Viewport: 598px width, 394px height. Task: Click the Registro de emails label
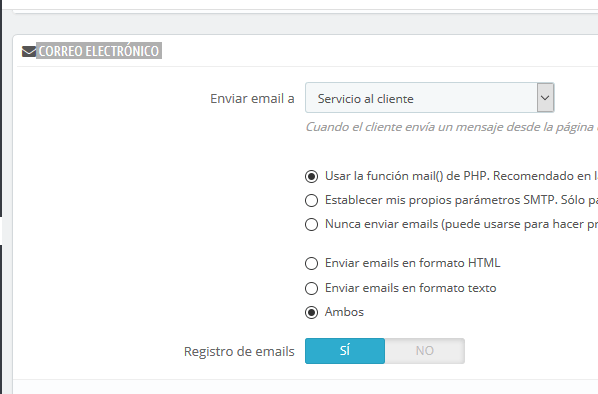(239, 351)
